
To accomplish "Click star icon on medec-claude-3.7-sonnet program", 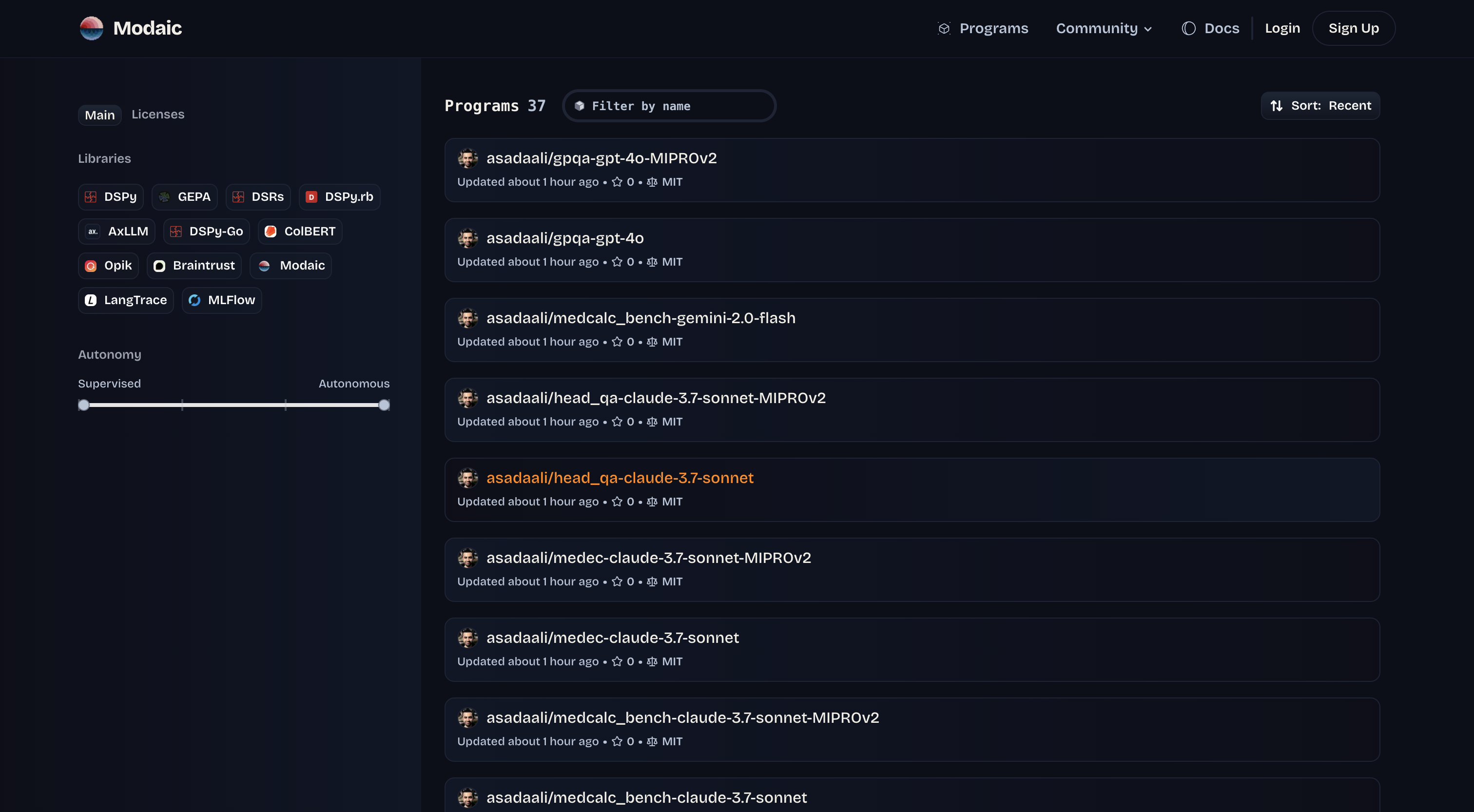I will (617, 661).
